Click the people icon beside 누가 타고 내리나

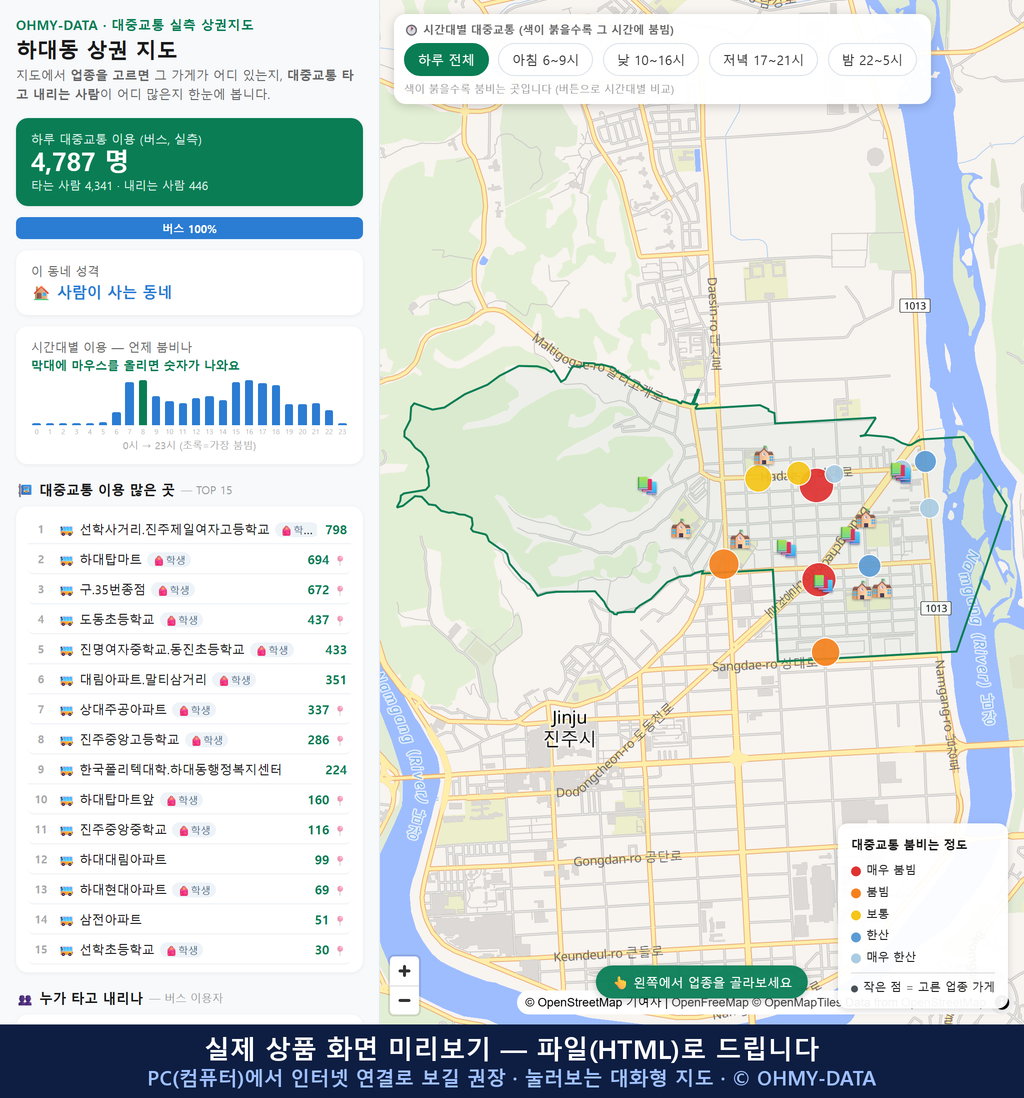coord(25,999)
